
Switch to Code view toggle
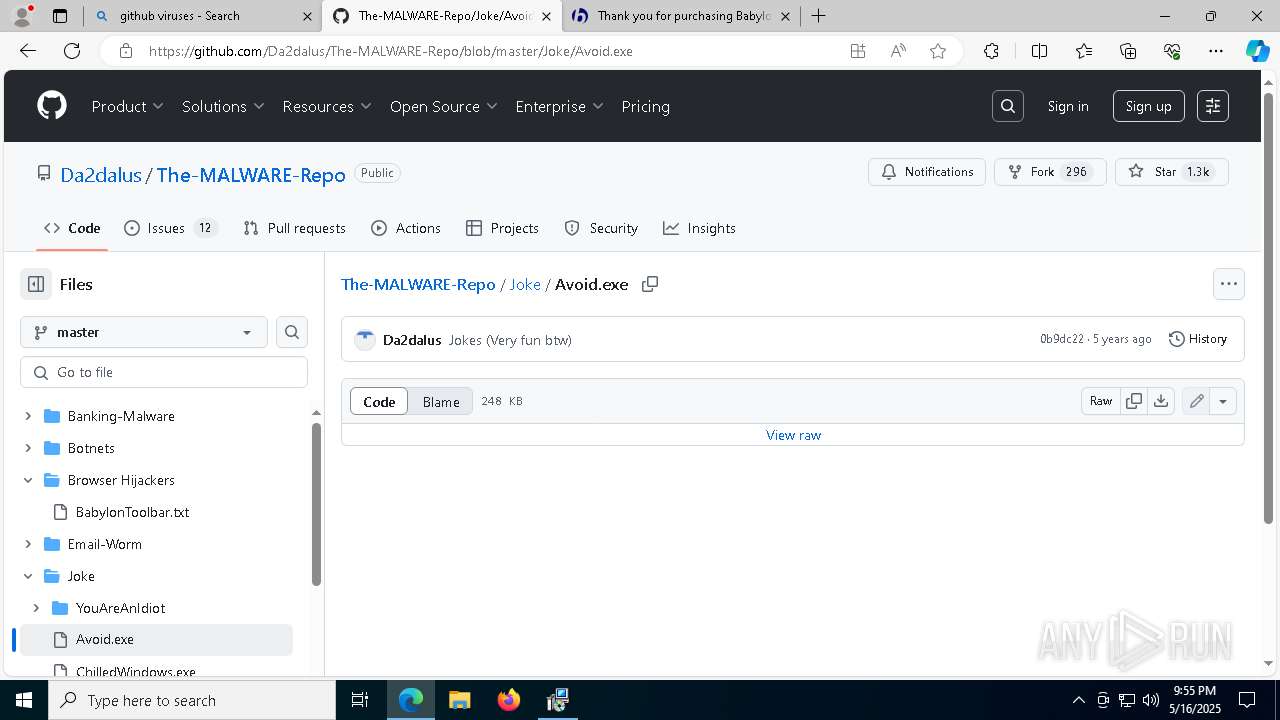(379, 401)
